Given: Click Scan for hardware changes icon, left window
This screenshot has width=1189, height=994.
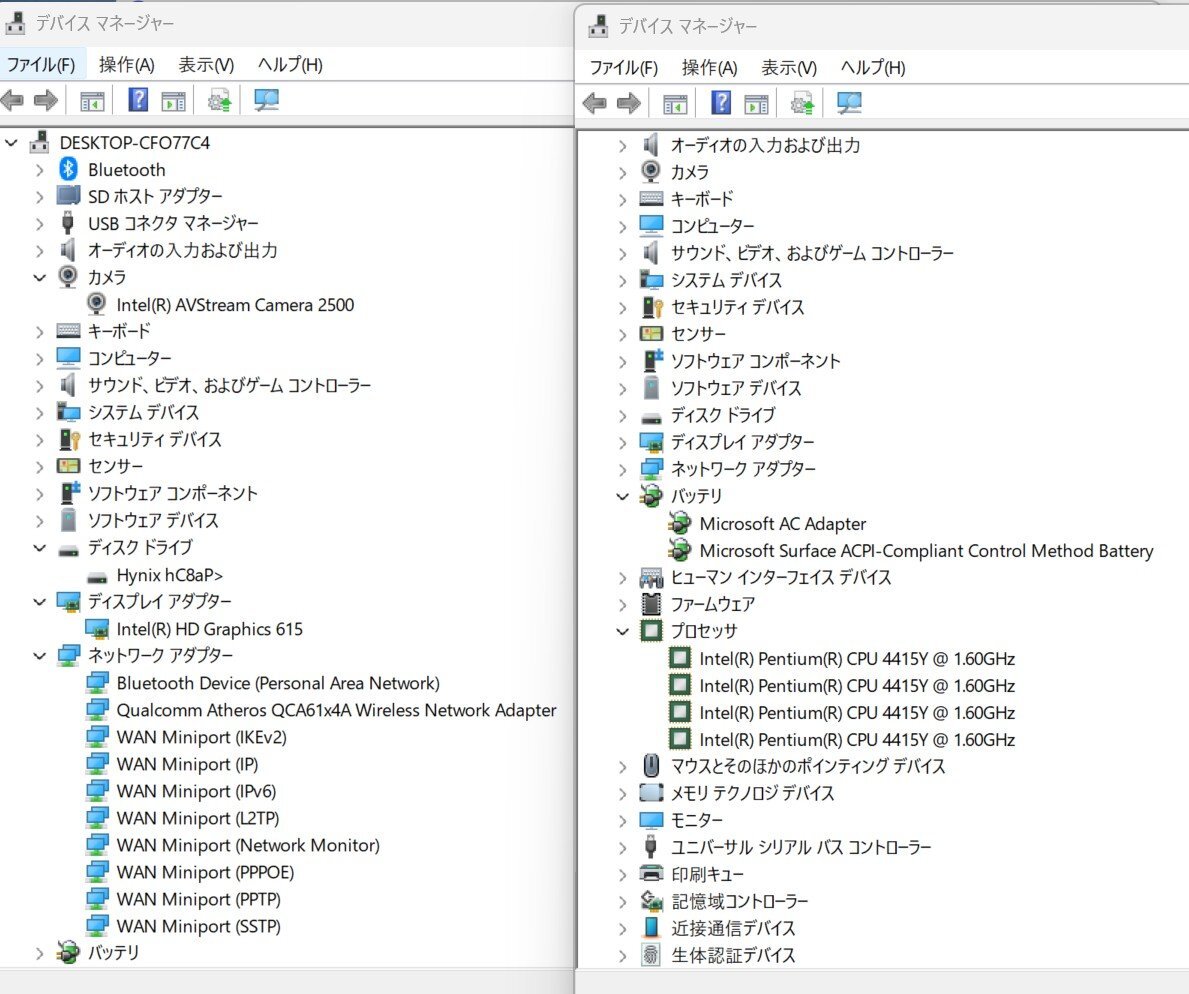Looking at the screenshot, I should [266, 100].
